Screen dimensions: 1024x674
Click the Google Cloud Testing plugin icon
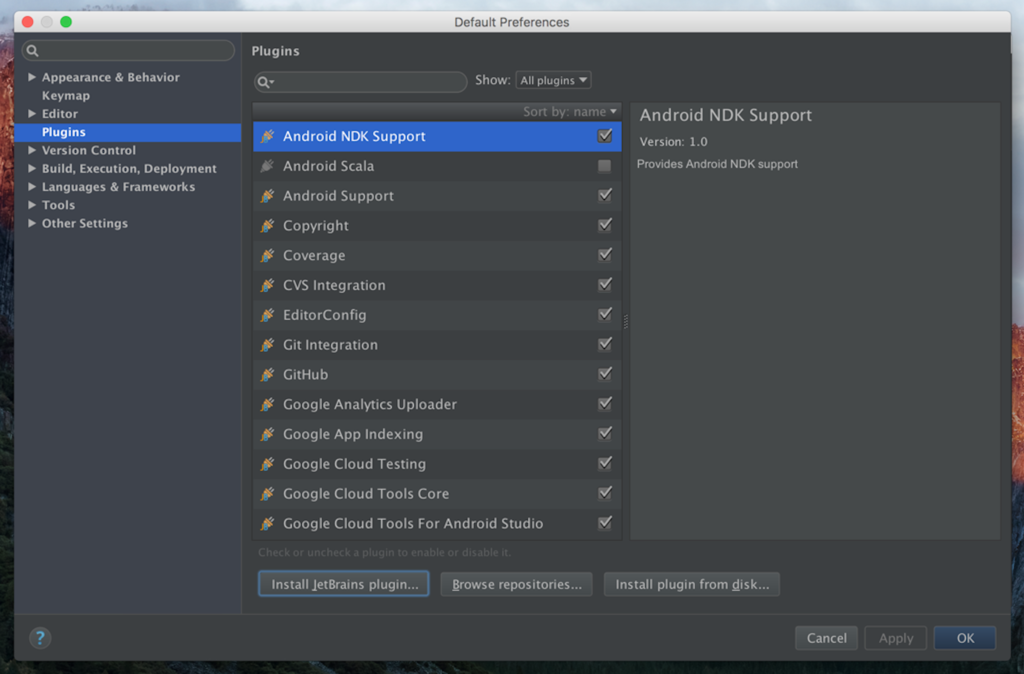pyautogui.click(x=267, y=464)
